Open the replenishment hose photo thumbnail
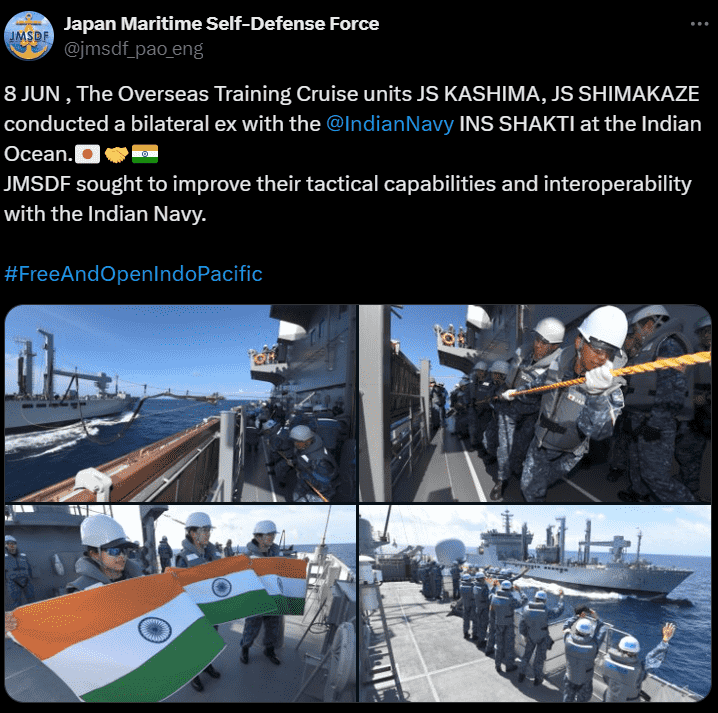The height and width of the screenshot is (713, 718). 180,403
